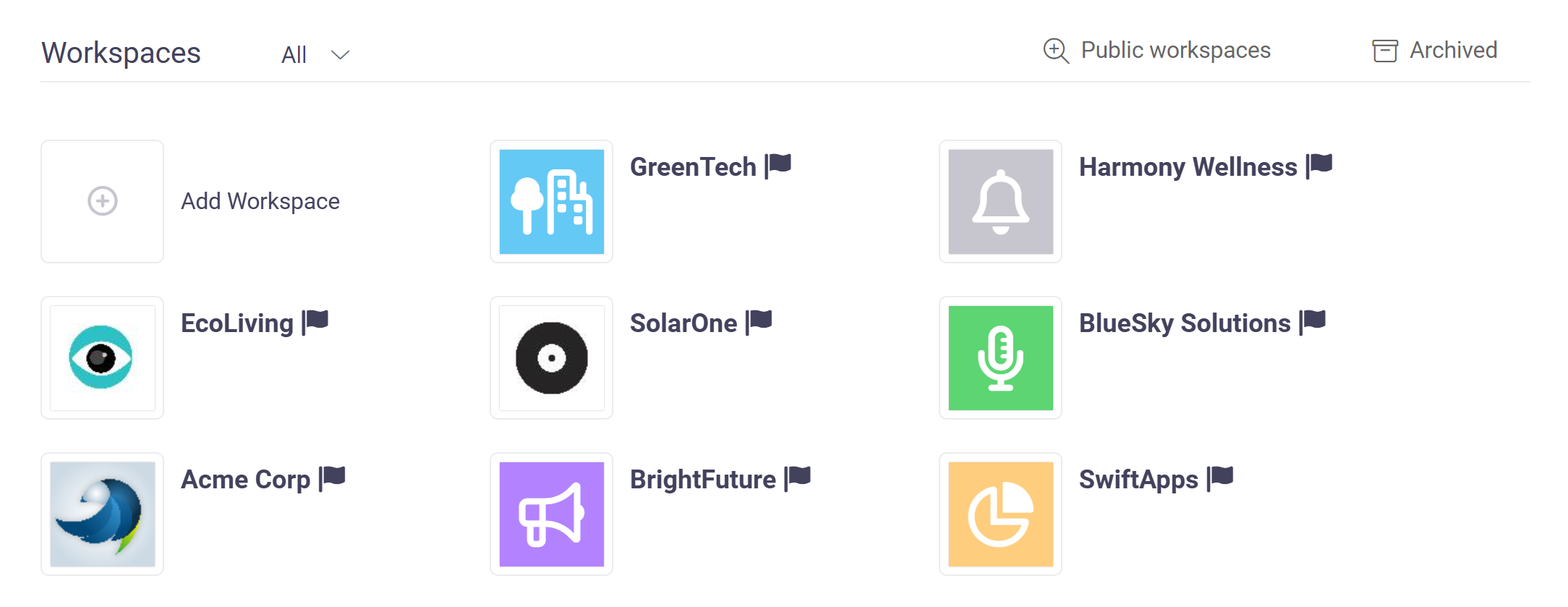Viewport: 1568px width, 607px height.
Task: Open the BrightFuture workspace title
Action: click(702, 480)
